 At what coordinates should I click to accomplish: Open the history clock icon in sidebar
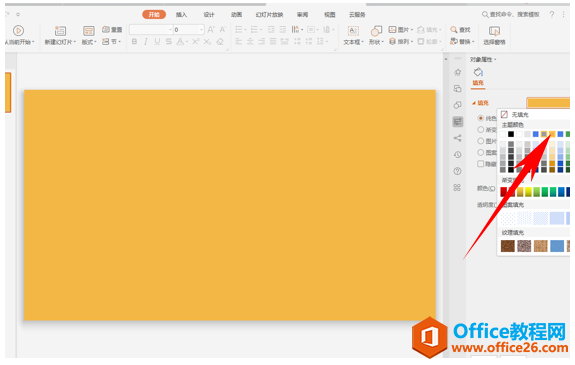tap(457, 154)
